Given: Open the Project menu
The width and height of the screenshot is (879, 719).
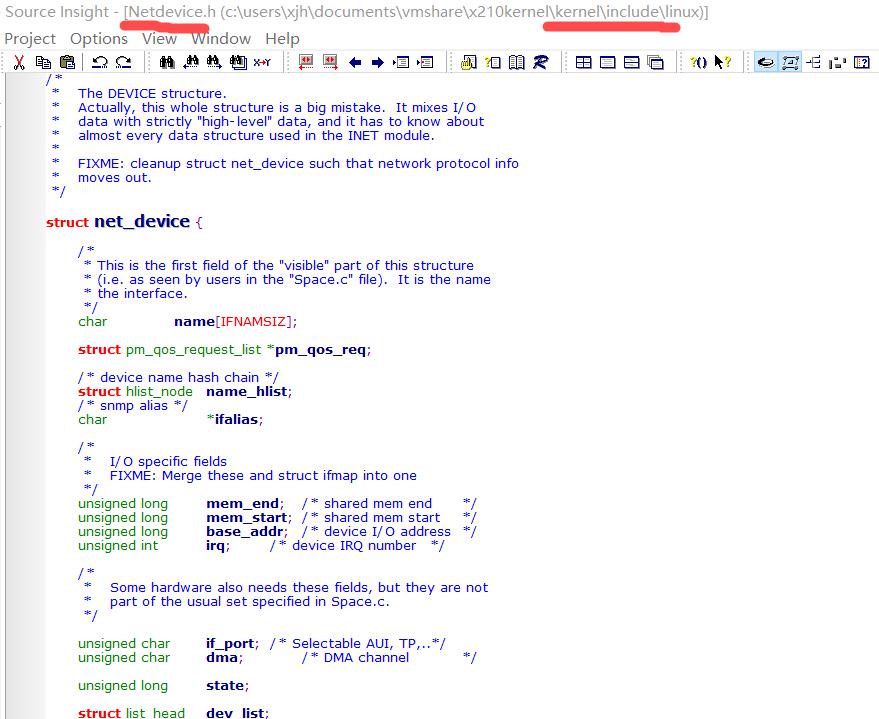Looking at the screenshot, I should (30, 39).
